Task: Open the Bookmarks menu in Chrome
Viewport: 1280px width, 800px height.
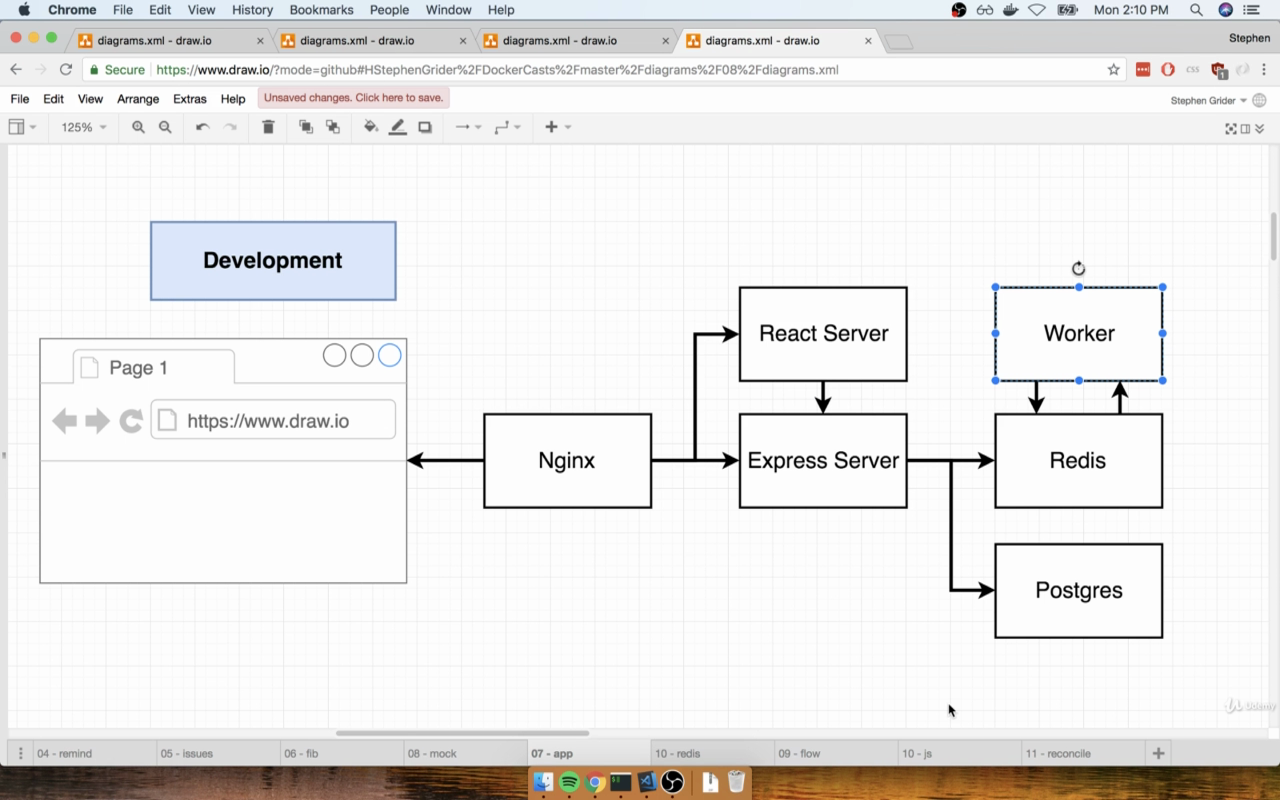Action: [321, 10]
